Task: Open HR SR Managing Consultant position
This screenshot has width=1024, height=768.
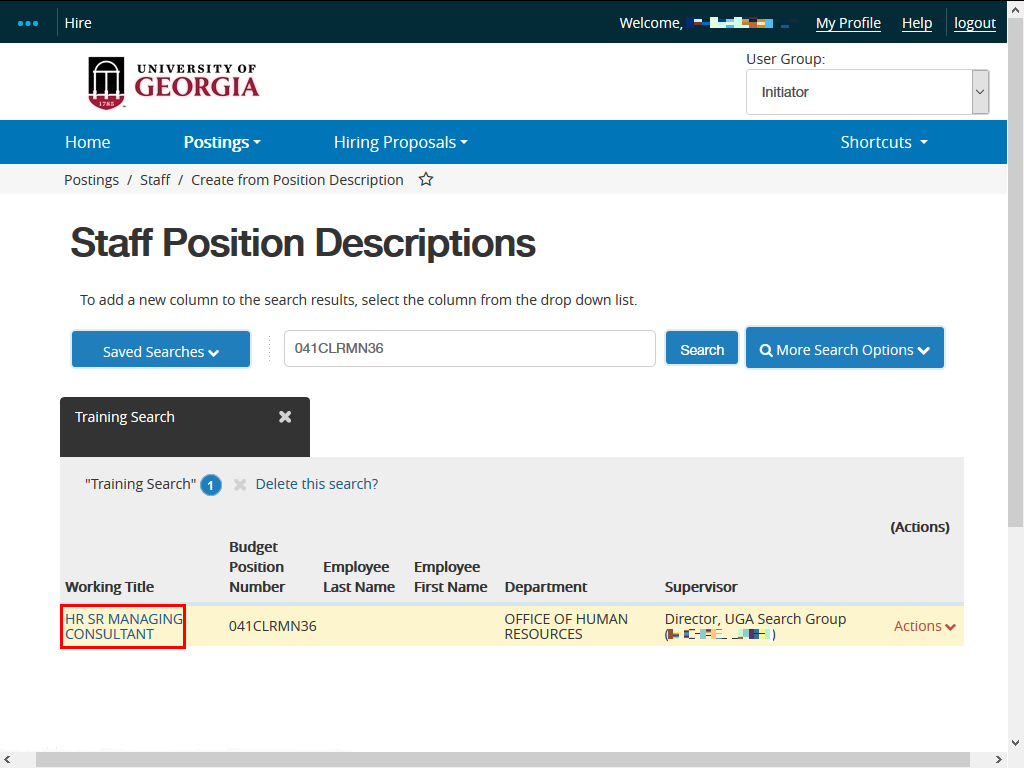Action: (x=123, y=626)
